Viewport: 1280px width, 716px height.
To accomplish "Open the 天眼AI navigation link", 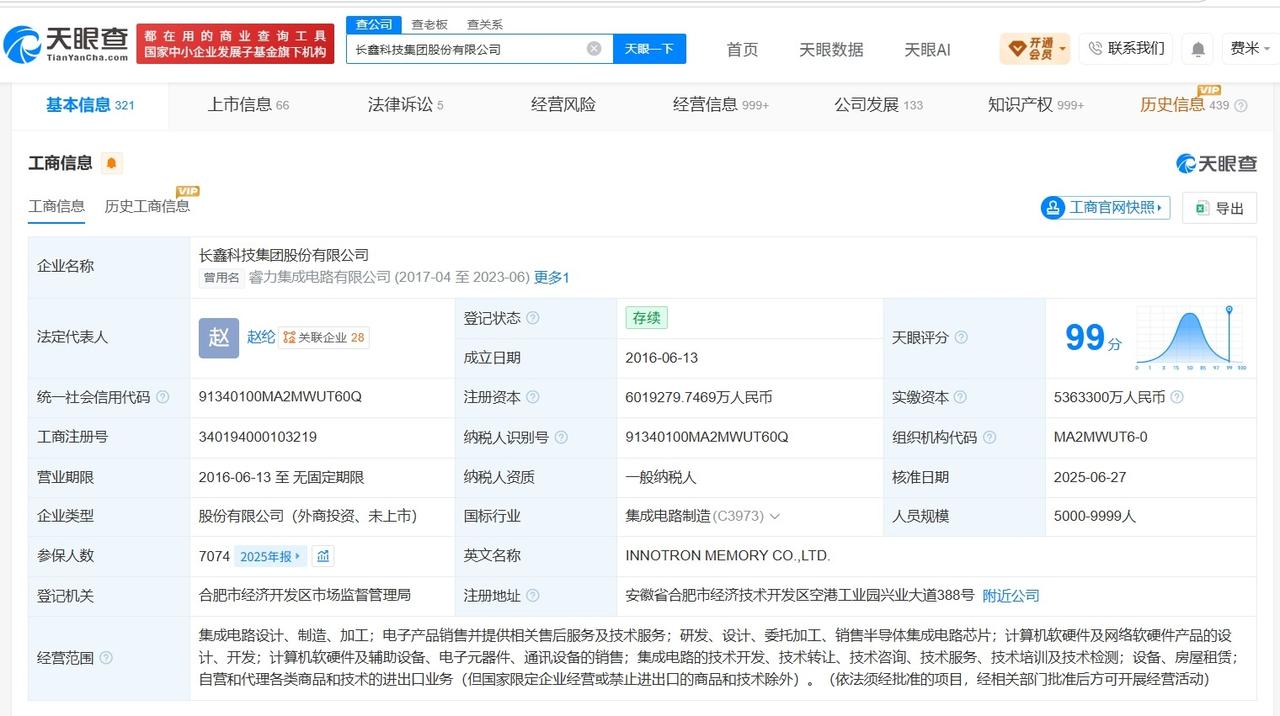I will (927, 49).
